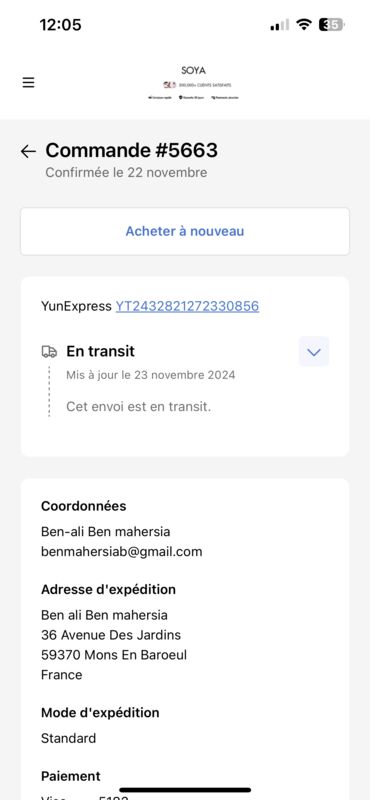370x800 pixels.
Task: Tap the Paiement section heading
Action: pos(70,777)
